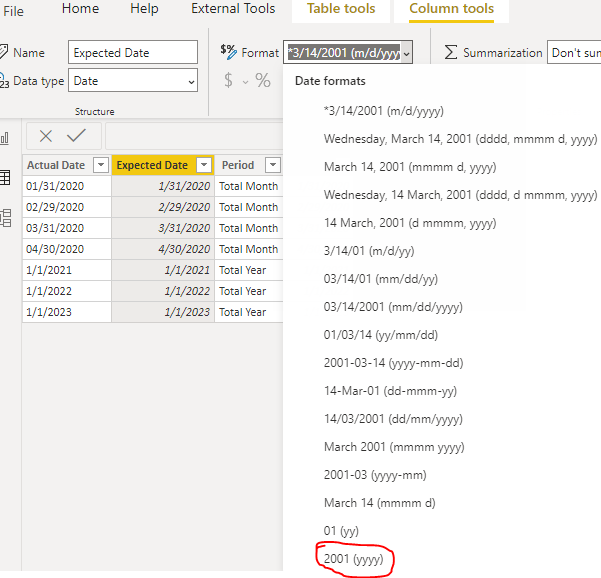Choose 14 March, 2001 (d mmmm, yyyy)
Viewport: 601px width, 578px height.
pos(410,223)
